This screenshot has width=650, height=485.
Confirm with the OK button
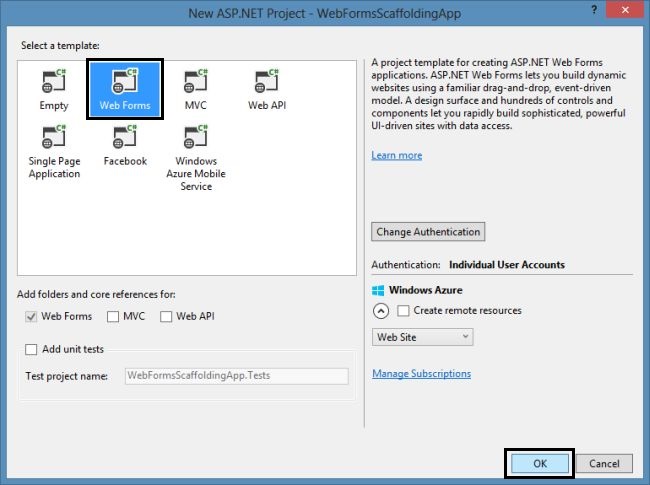pyautogui.click(x=540, y=463)
